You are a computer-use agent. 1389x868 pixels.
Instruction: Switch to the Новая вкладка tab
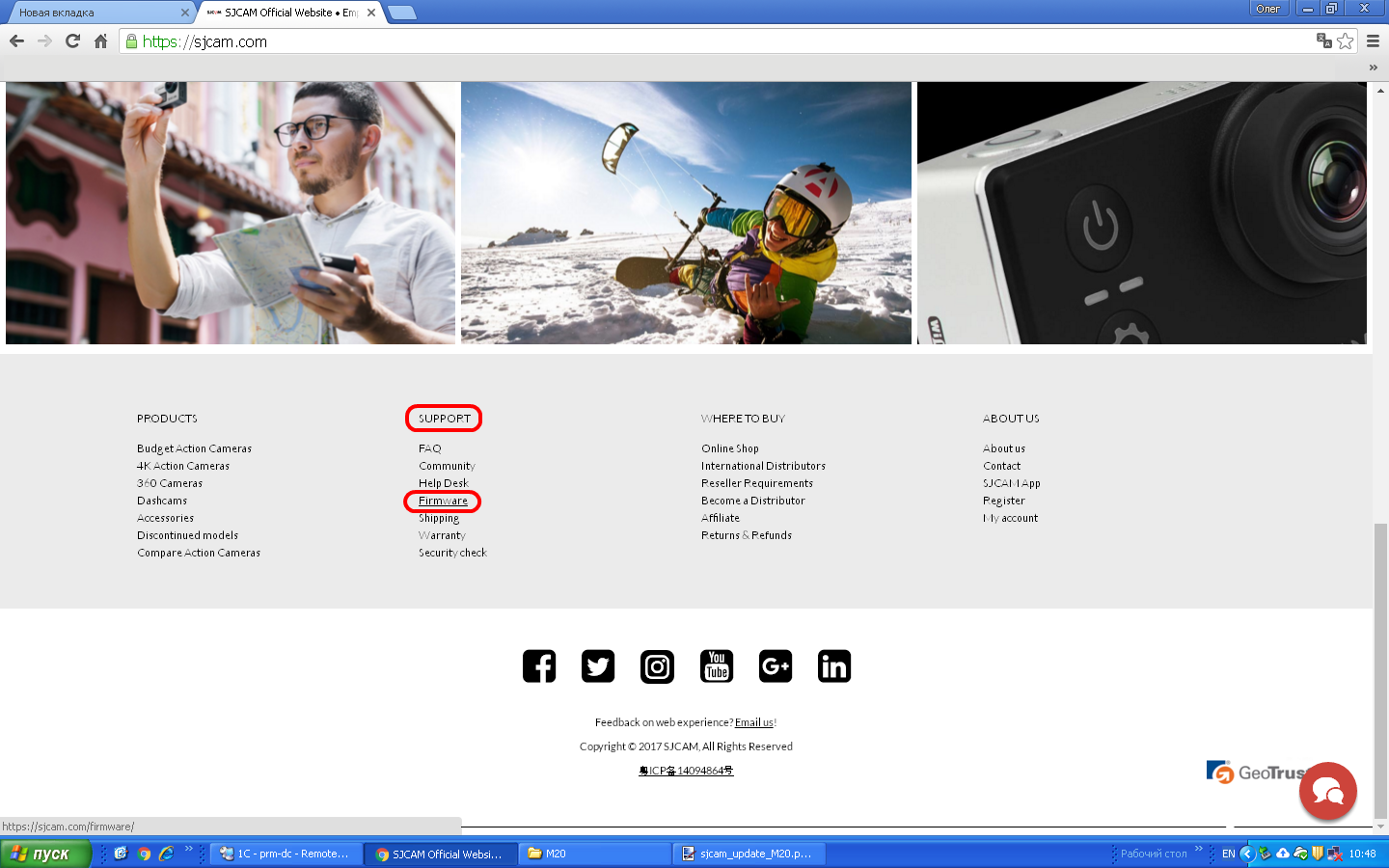coord(96,13)
